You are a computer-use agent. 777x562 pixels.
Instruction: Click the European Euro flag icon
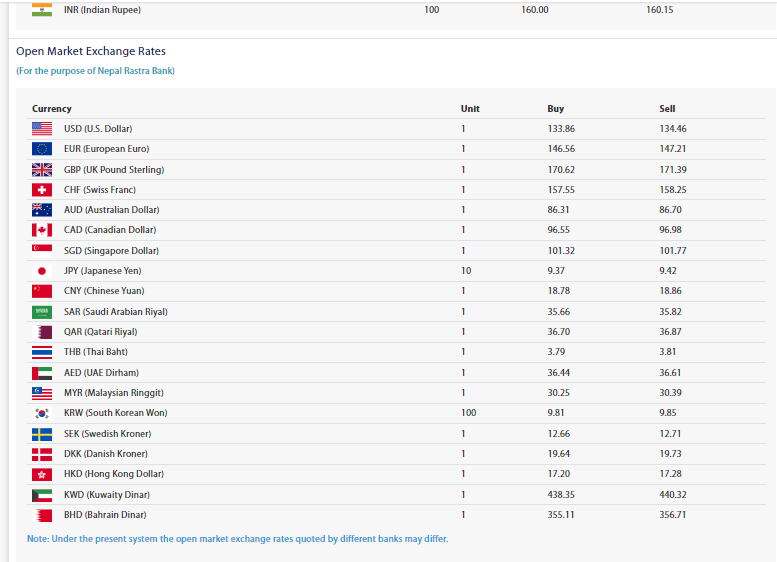click(x=42, y=149)
